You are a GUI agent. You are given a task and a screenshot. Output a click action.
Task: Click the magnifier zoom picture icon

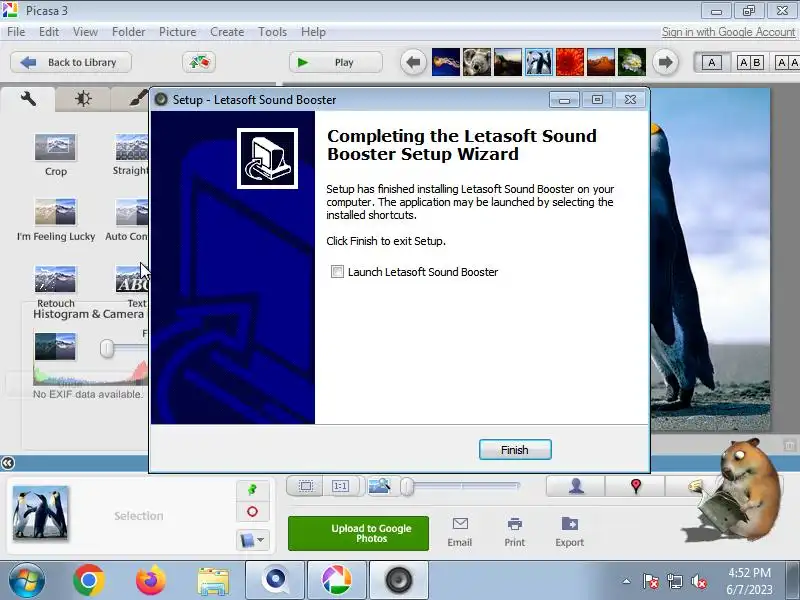pyautogui.click(x=379, y=486)
